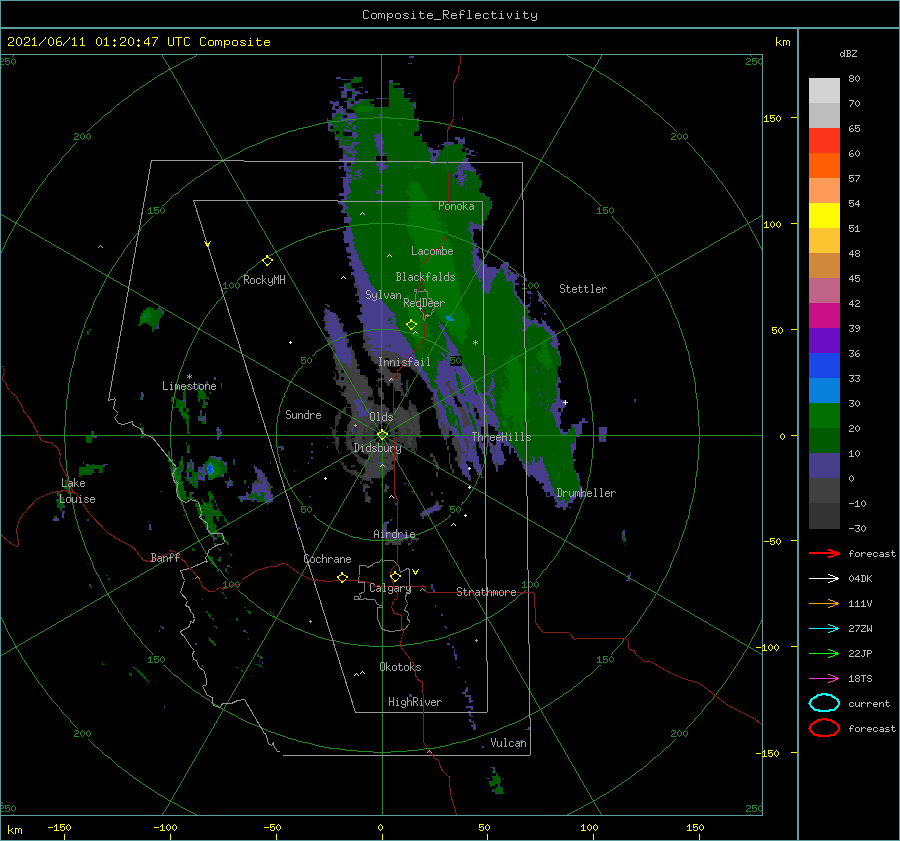Viewport: 900px width, 841px height.
Task: Select the purple 36-39 dBZ swatch
Action: (824, 341)
